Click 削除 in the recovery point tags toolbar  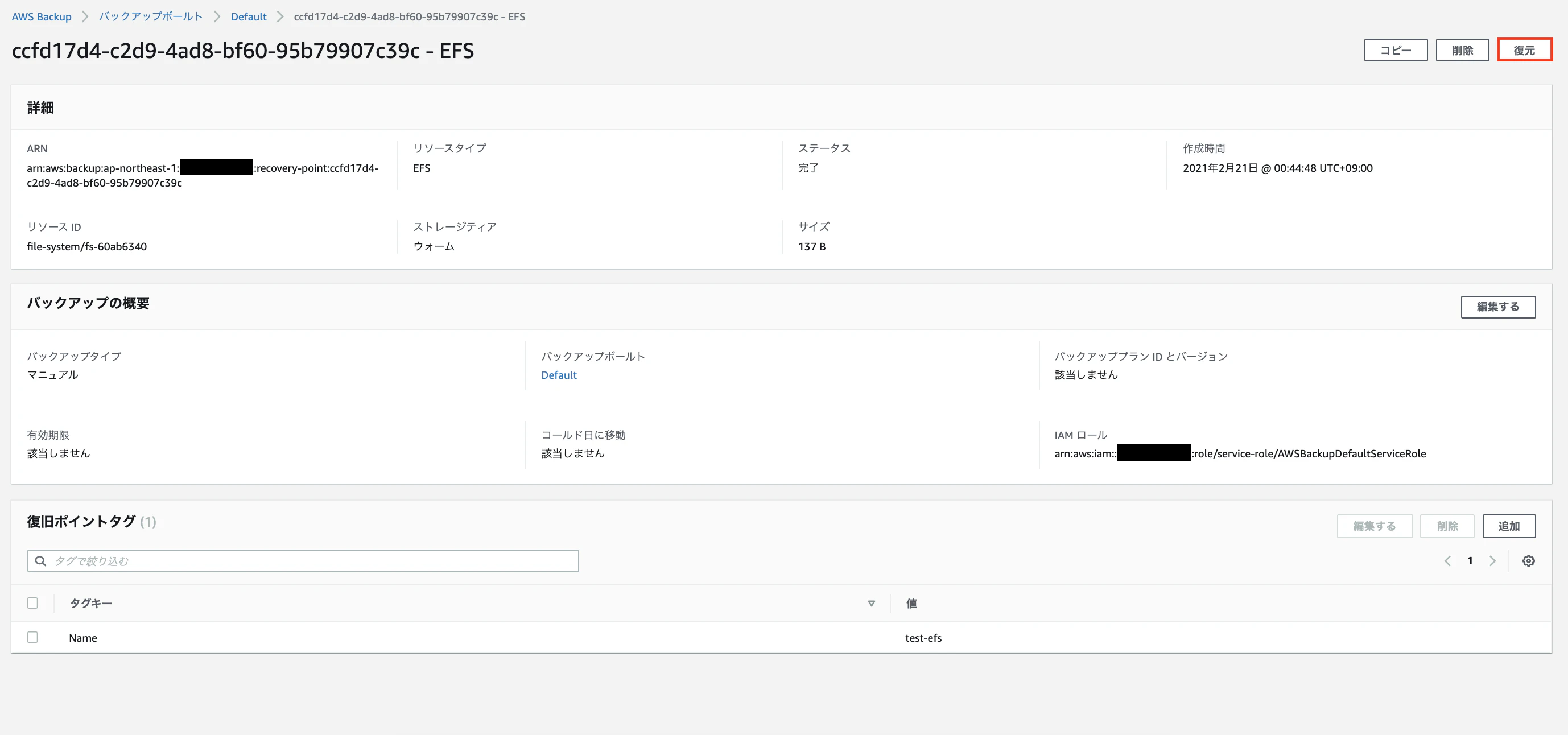point(1447,526)
